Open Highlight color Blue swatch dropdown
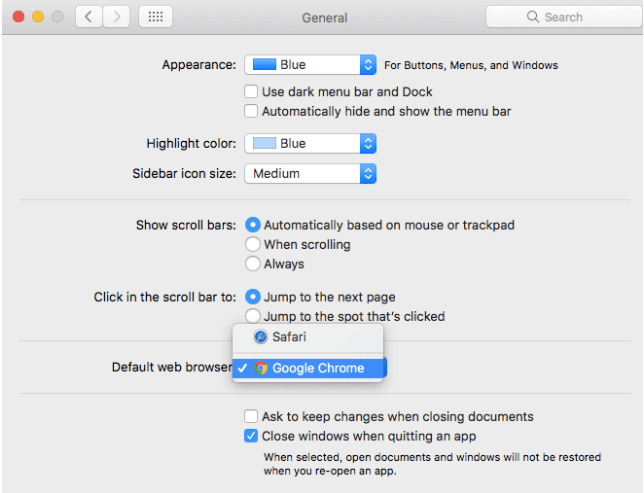 click(310, 143)
